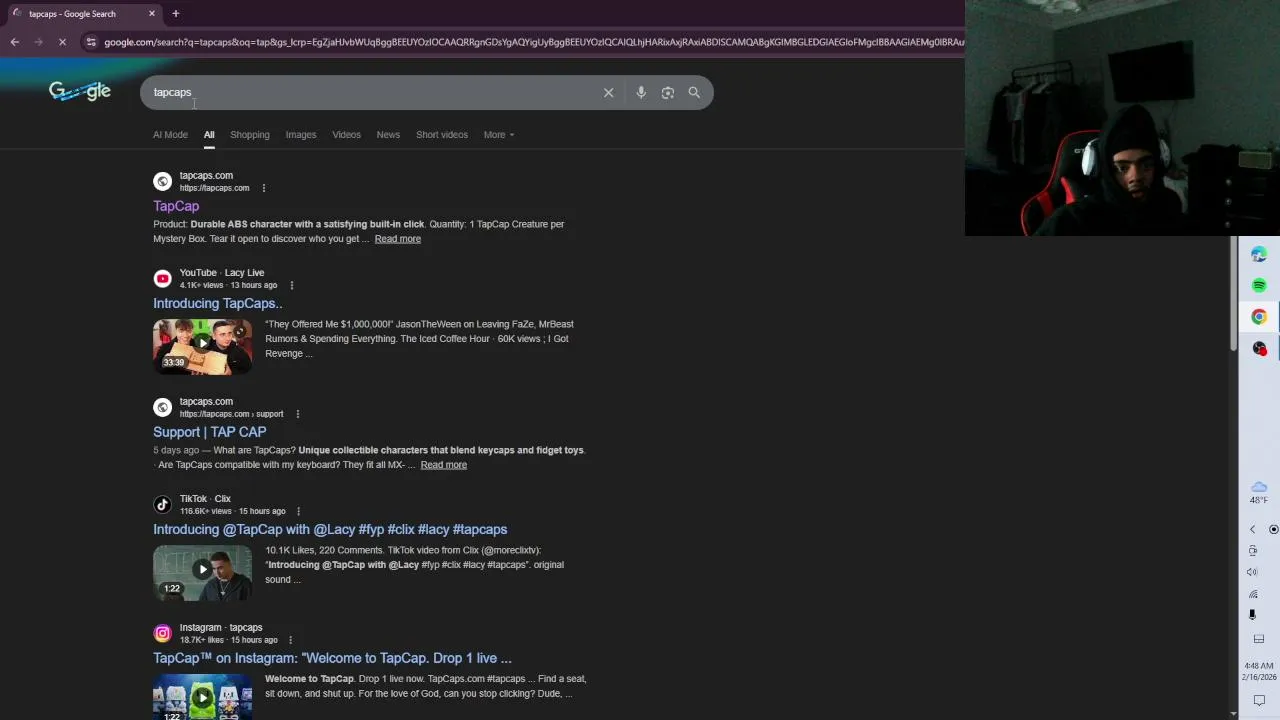Open Microsoft Edge from taskbar
The image size is (1280, 720).
(x=1259, y=254)
